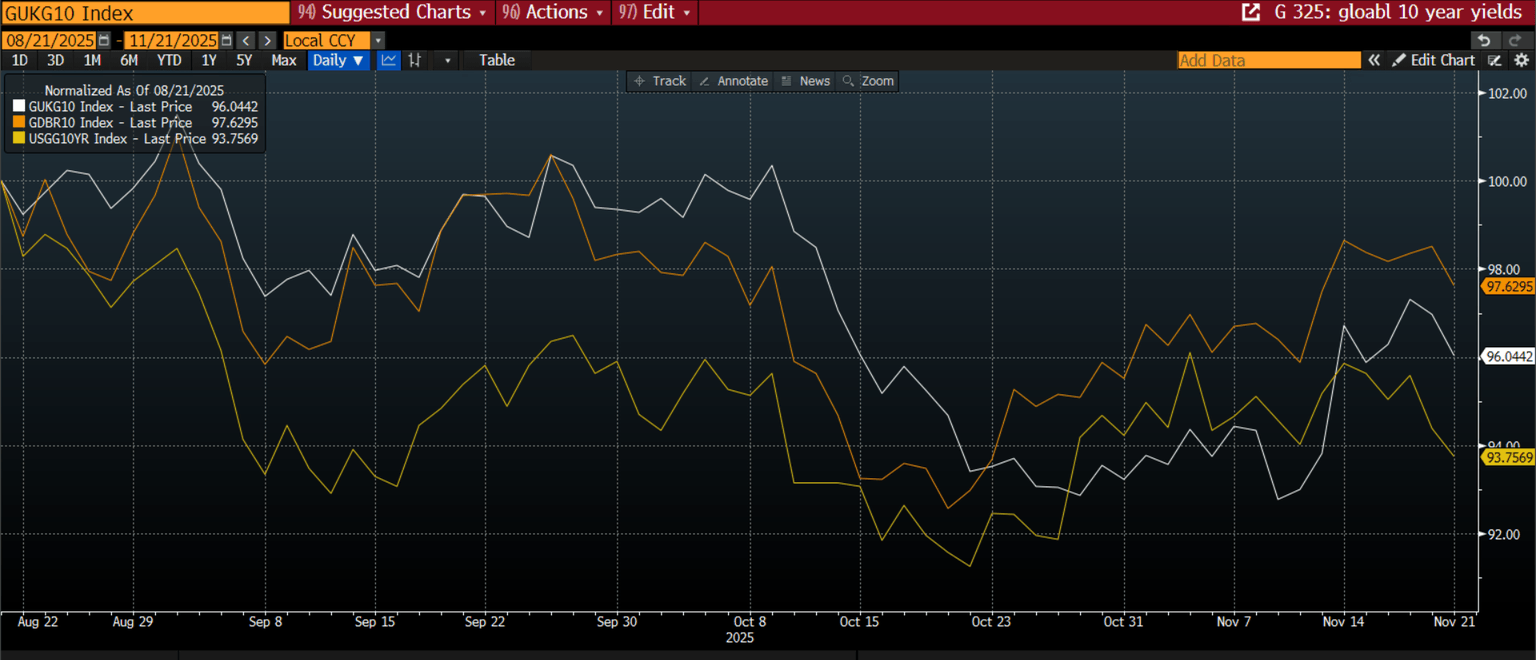Open chart settings gear icon
The image size is (1536, 660).
(1521, 60)
